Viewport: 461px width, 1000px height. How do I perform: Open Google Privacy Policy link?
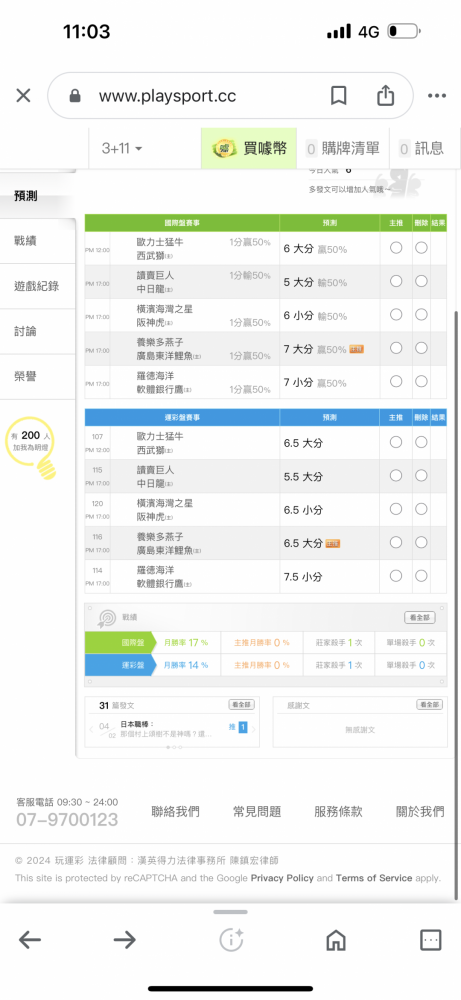(x=282, y=878)
